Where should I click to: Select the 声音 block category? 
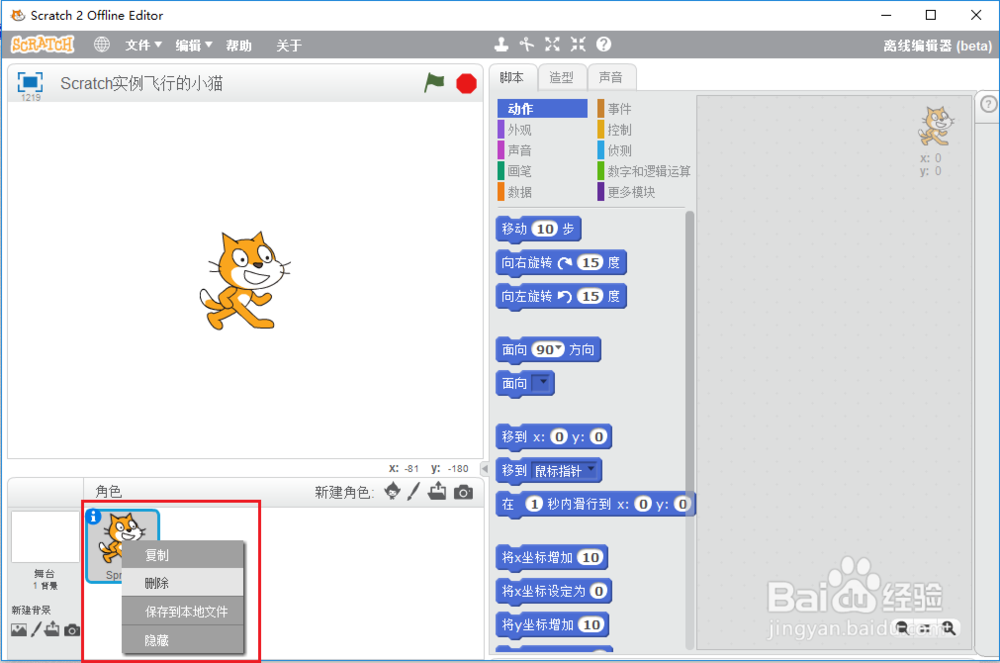coord(542,150)
